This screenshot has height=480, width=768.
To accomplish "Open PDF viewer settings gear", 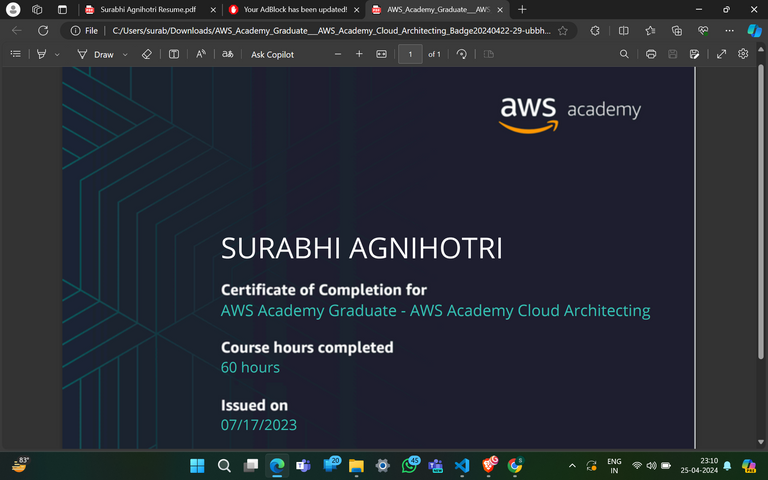I will tap(743, 54).
